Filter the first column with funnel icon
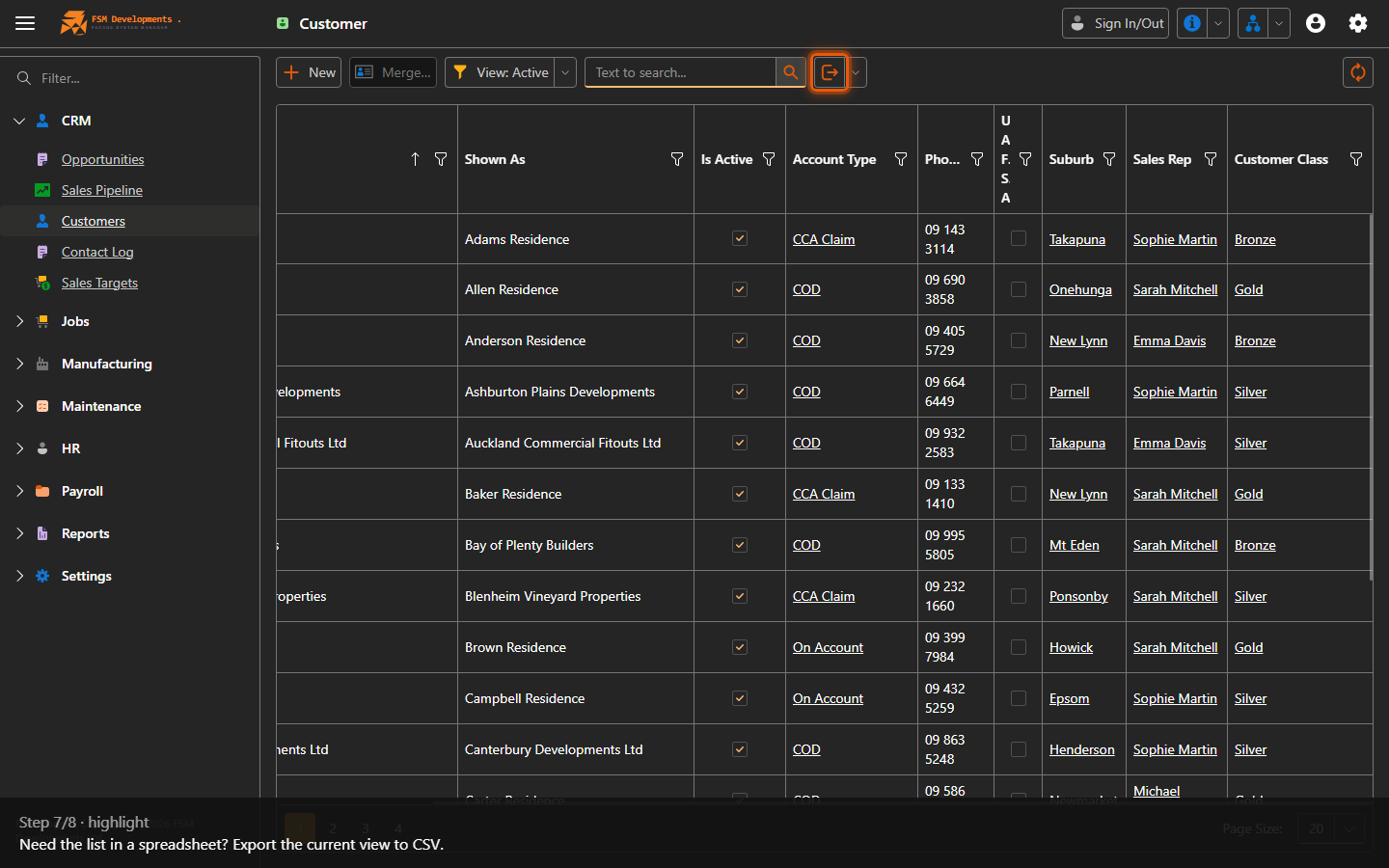1389x868 pixels. click(441, 159)
